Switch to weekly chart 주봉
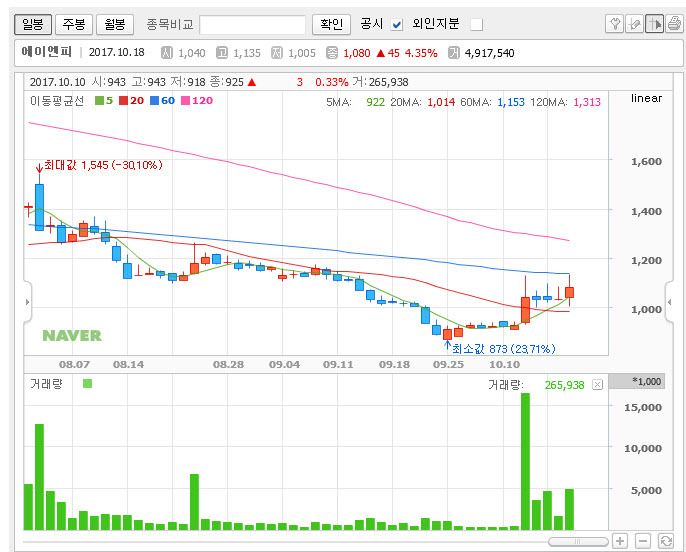This screenshot has width=686, height=552. [x=74, y=24]
